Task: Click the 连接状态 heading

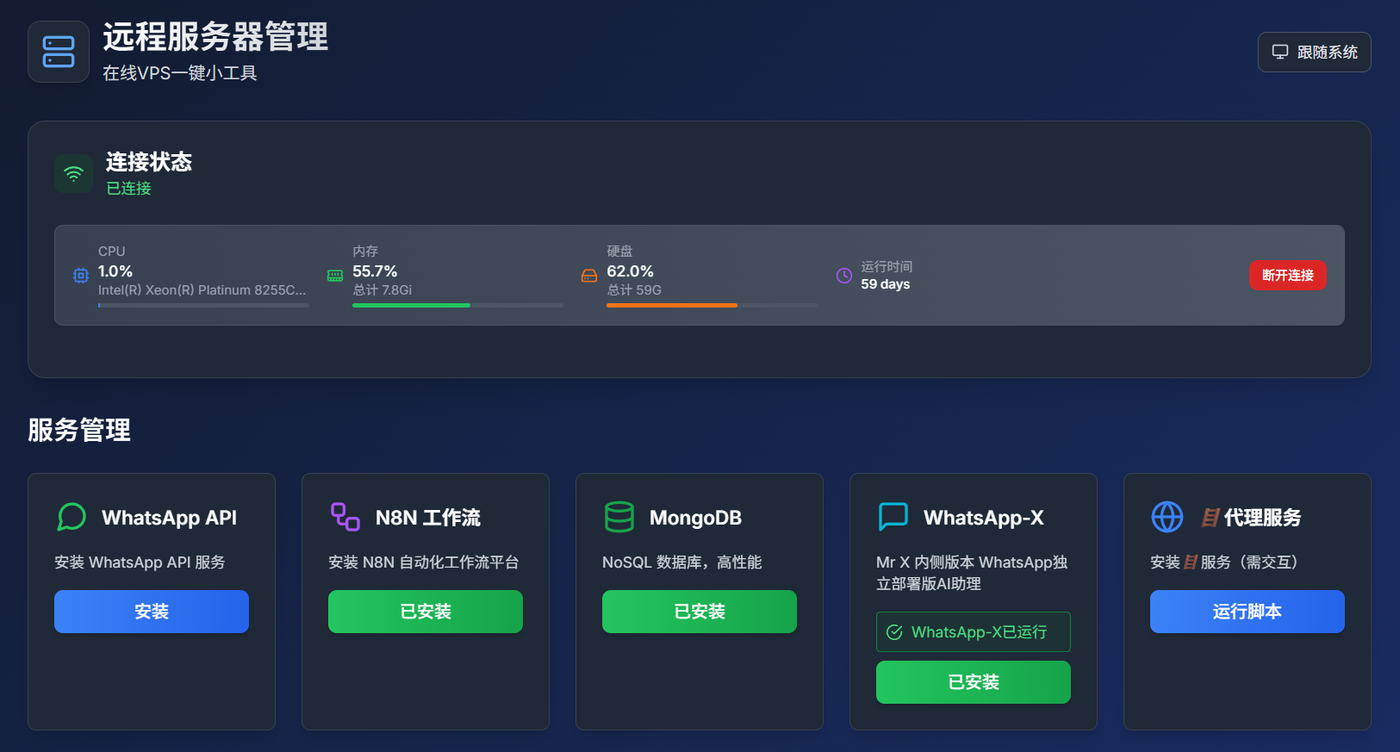Action: 149,162
